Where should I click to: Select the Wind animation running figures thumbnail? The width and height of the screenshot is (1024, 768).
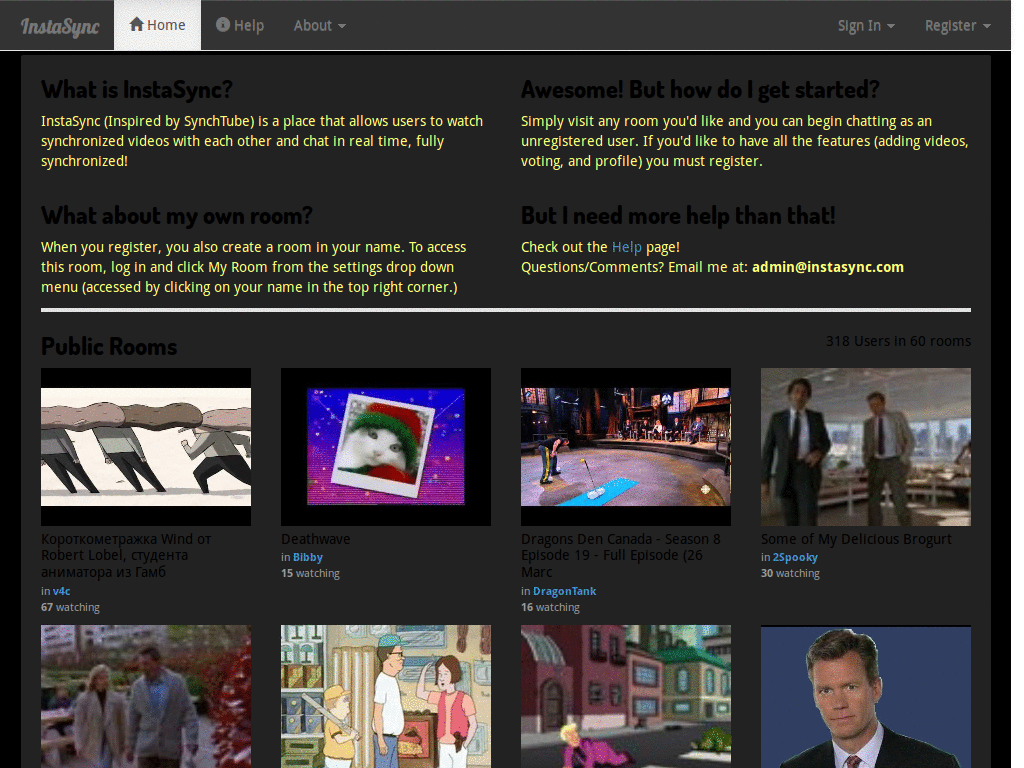(x=146, y=446)
